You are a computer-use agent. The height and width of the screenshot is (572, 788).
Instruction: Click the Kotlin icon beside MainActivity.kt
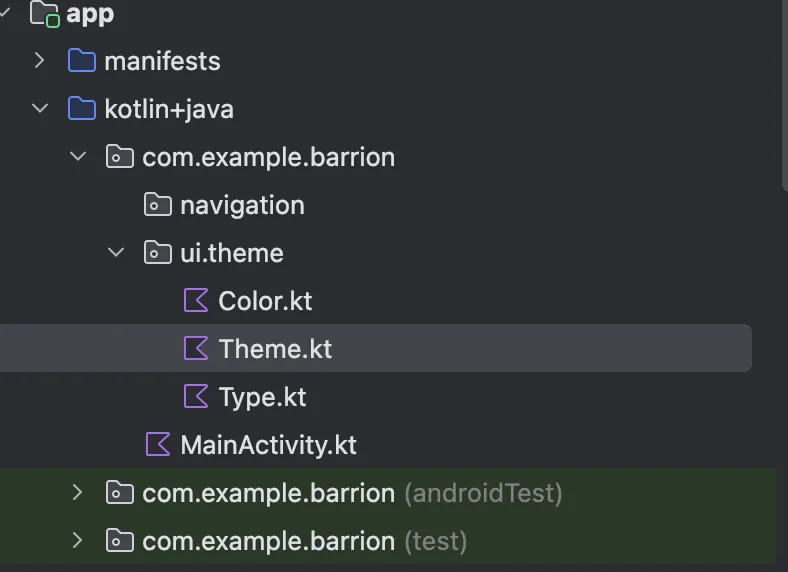(x=158, y=445)
